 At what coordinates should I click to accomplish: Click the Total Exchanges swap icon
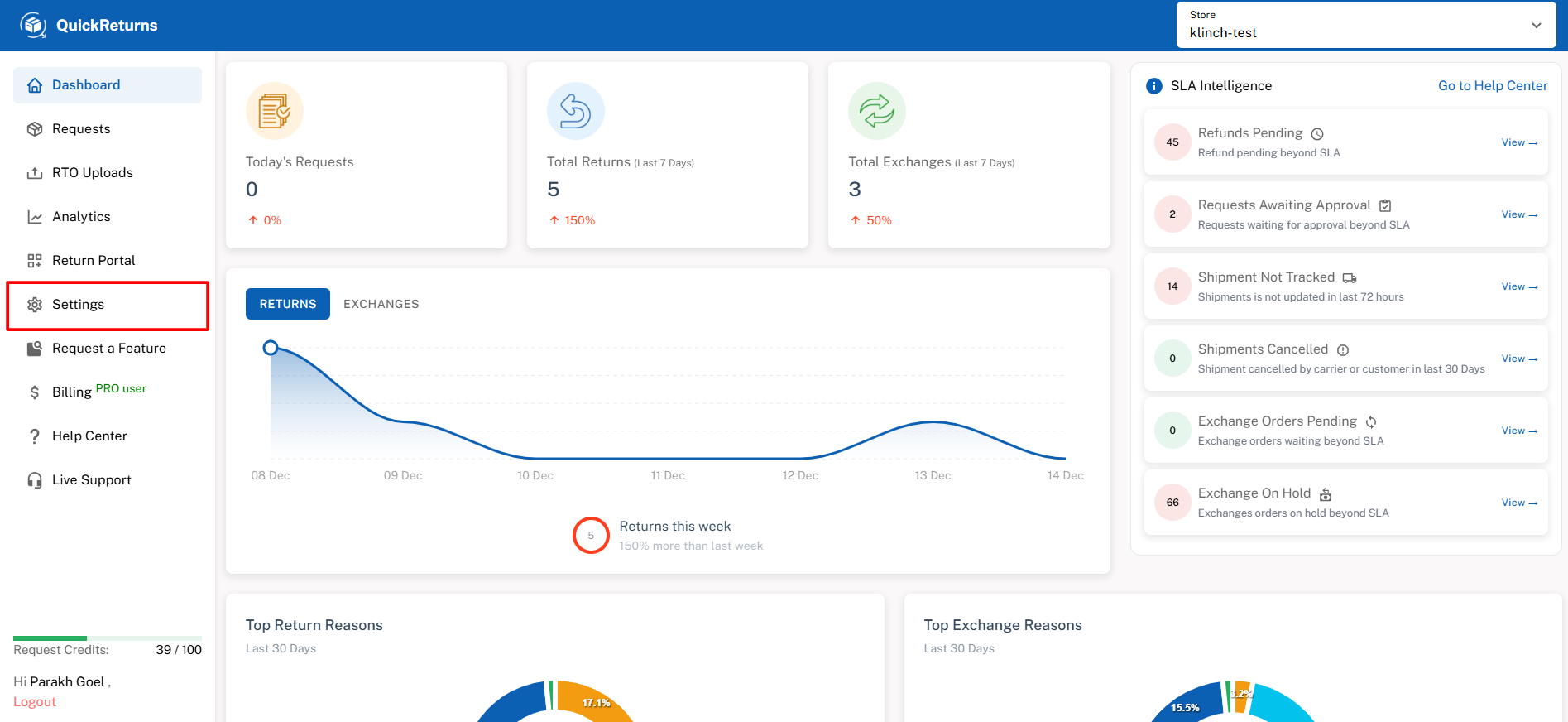[877, 111]
